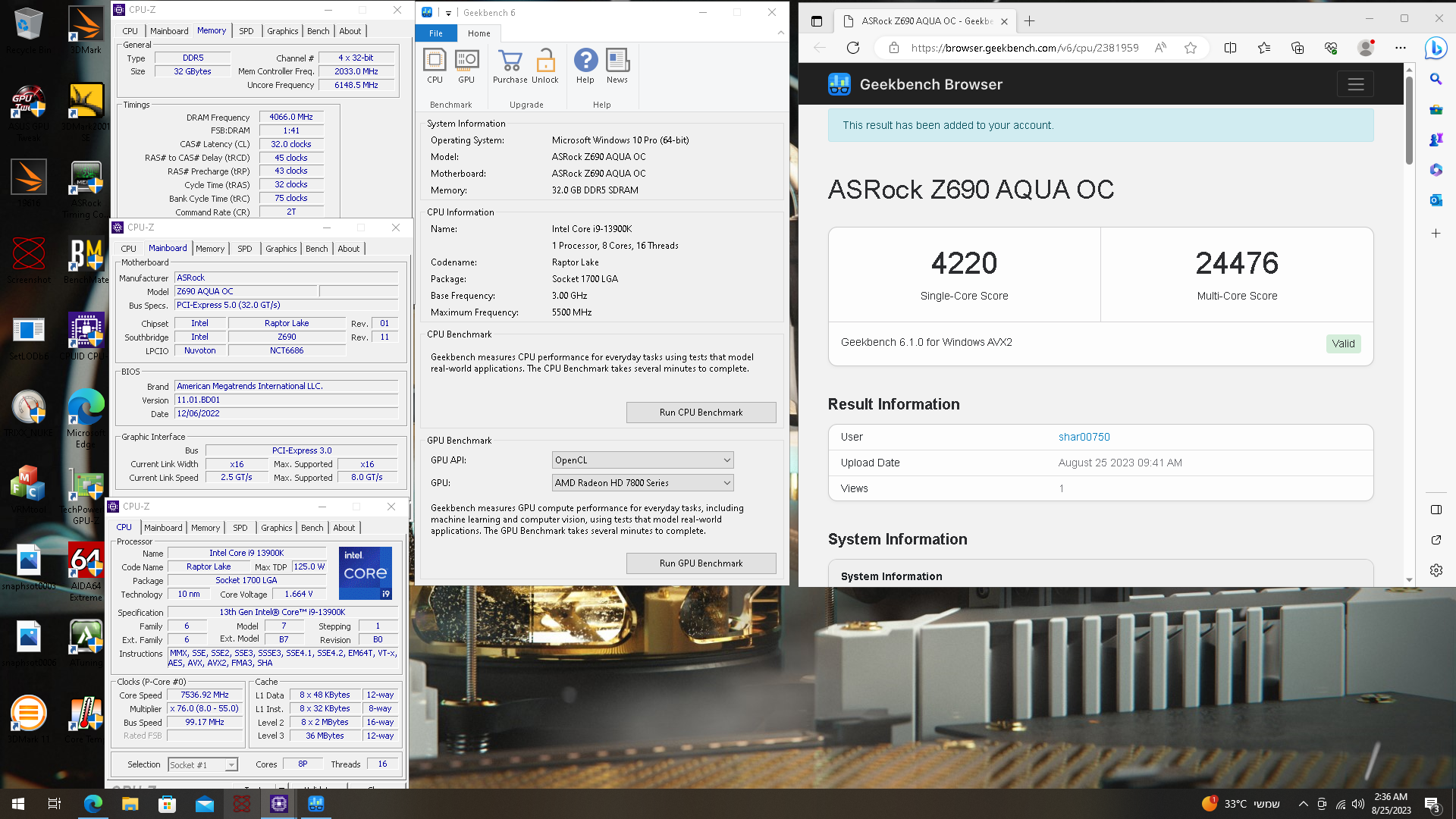Click the clock in the taskbar
The height and width of the screenshot is (819, 1456).
(1391, 804)
